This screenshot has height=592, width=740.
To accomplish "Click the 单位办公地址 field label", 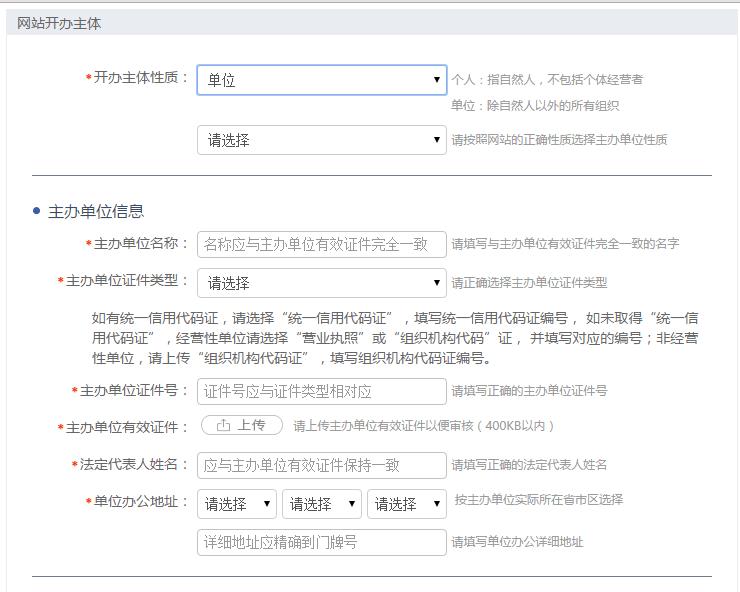I will tap(140, 502).
